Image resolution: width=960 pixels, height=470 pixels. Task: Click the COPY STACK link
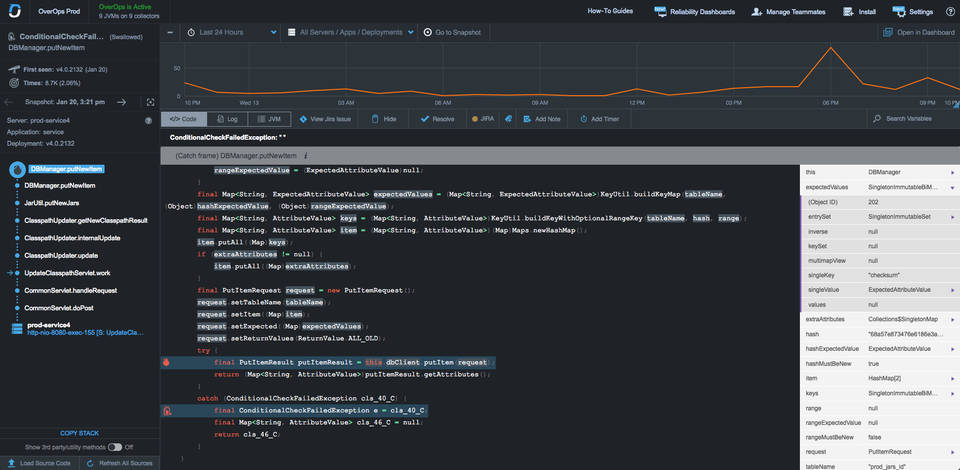pyautogui.click(x=80, y=432)
